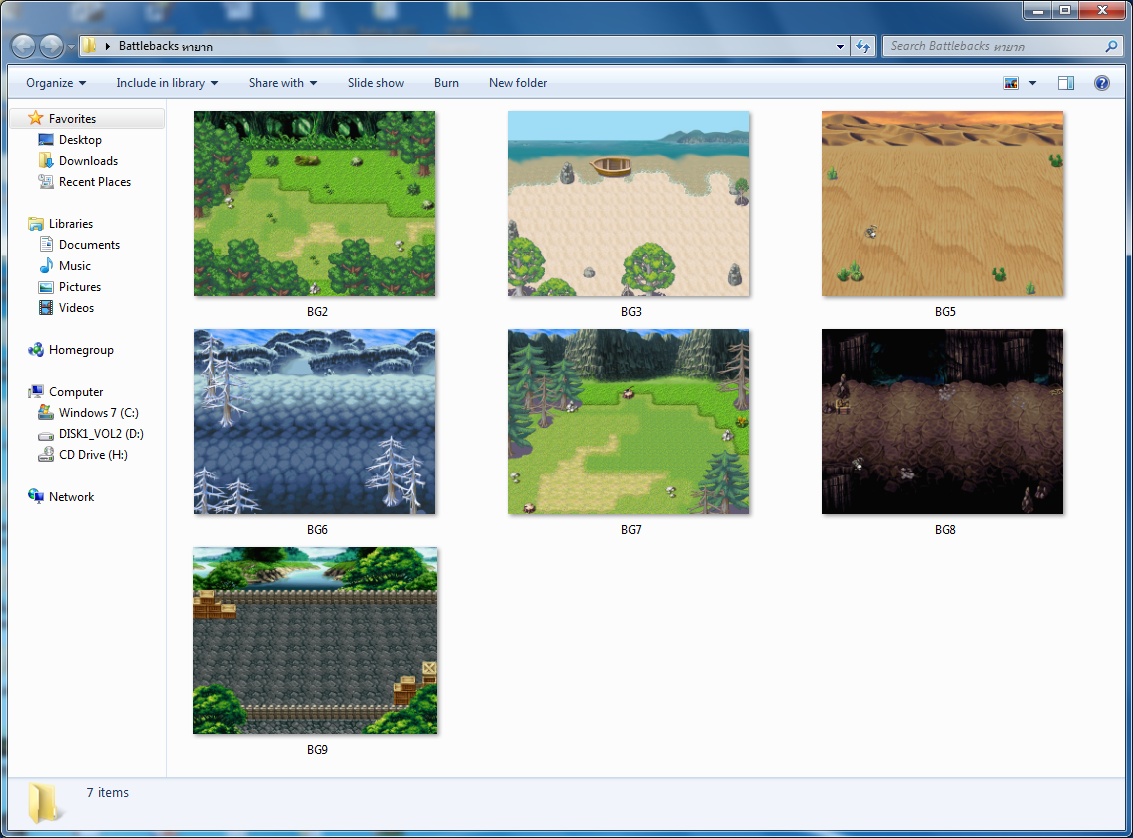Click the details pane folder icon
This screenshot has width=1133, height=838.
click(45, 802)
